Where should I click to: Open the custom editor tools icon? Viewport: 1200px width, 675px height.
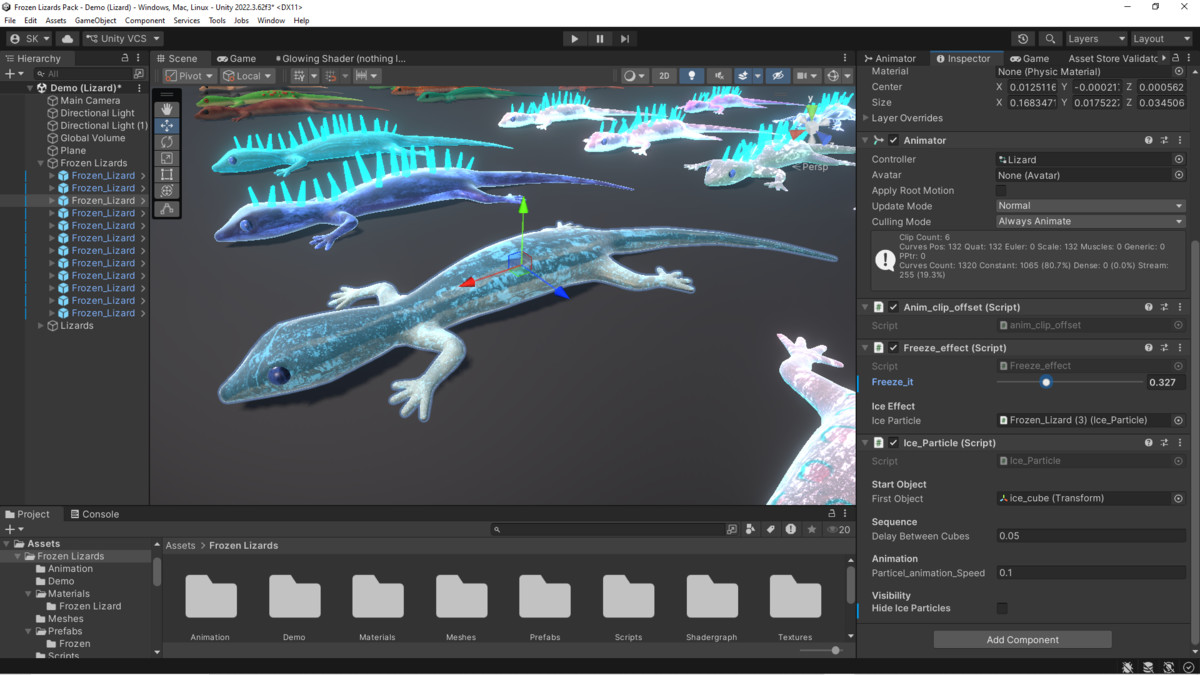pos(167,209)
